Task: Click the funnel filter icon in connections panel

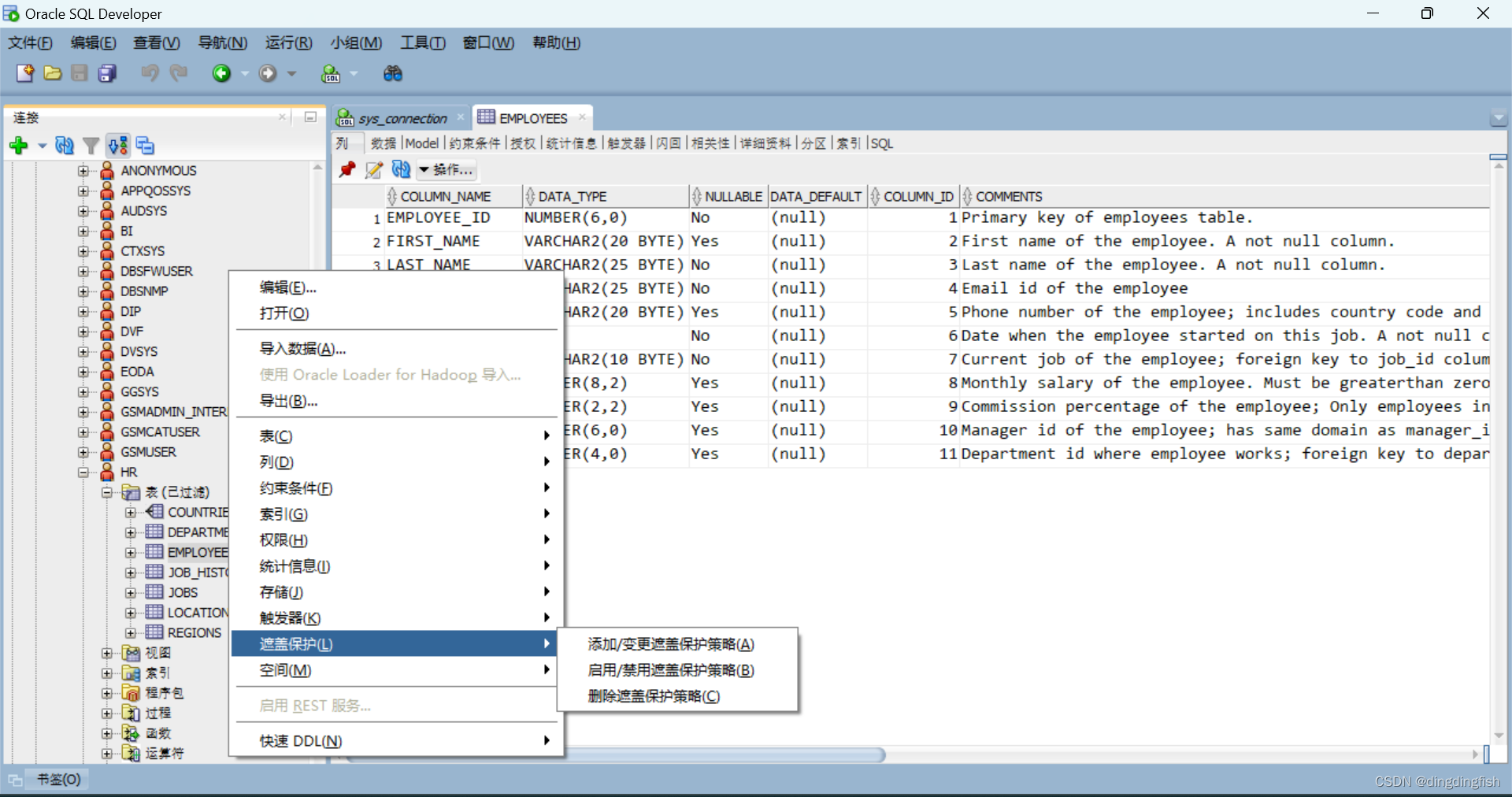Action: (x=91, y=146)
